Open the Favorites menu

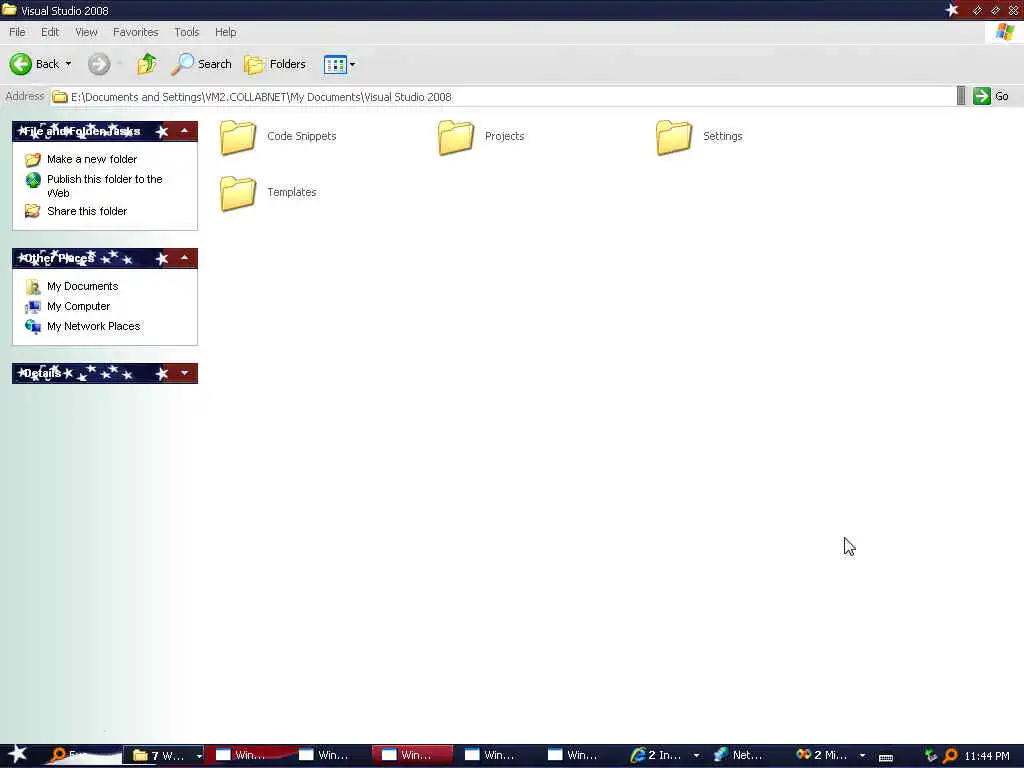tap(135, 32)
